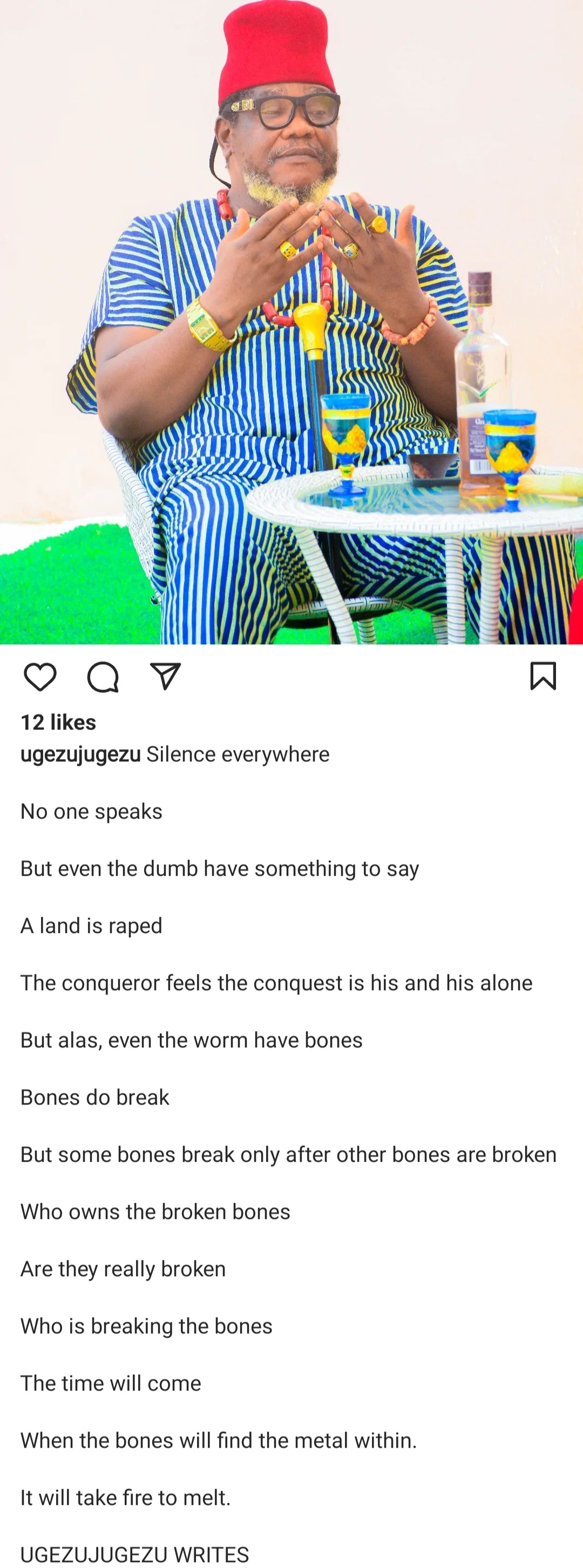This screenshot has width=583, height=1568.
Task: Tap the line 'But even the dumb have something to say'
Action: click(220, 869)
